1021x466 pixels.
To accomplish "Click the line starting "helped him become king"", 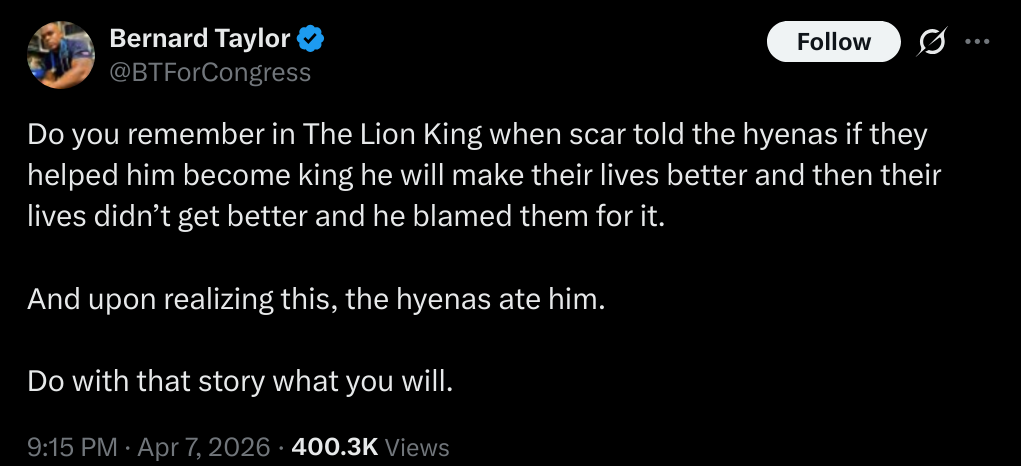I will point(484,175).
